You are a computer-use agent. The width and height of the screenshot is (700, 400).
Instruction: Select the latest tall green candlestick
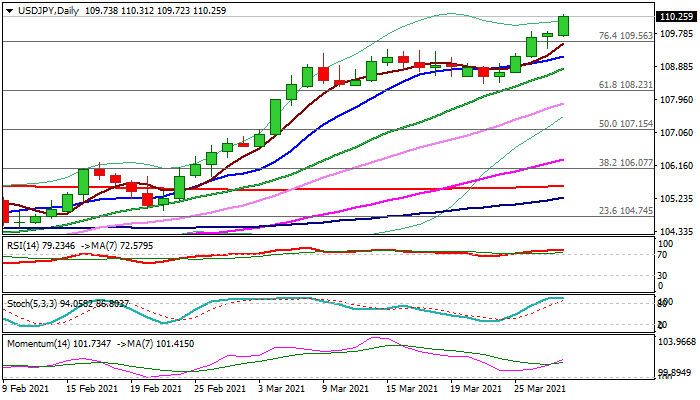(x=563, y=26)
